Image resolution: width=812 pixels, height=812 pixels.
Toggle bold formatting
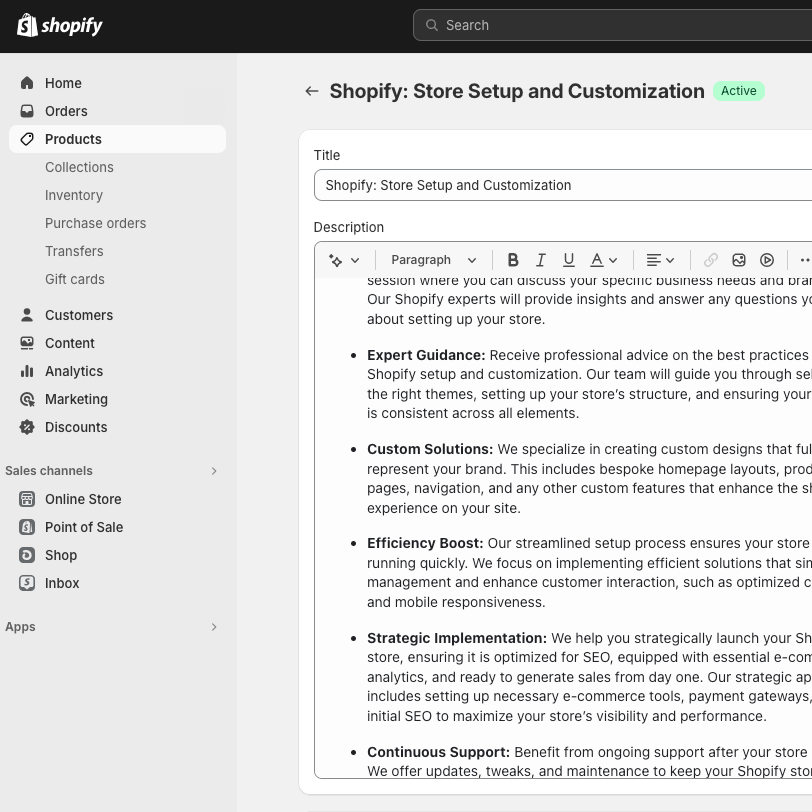coord(513,260)
